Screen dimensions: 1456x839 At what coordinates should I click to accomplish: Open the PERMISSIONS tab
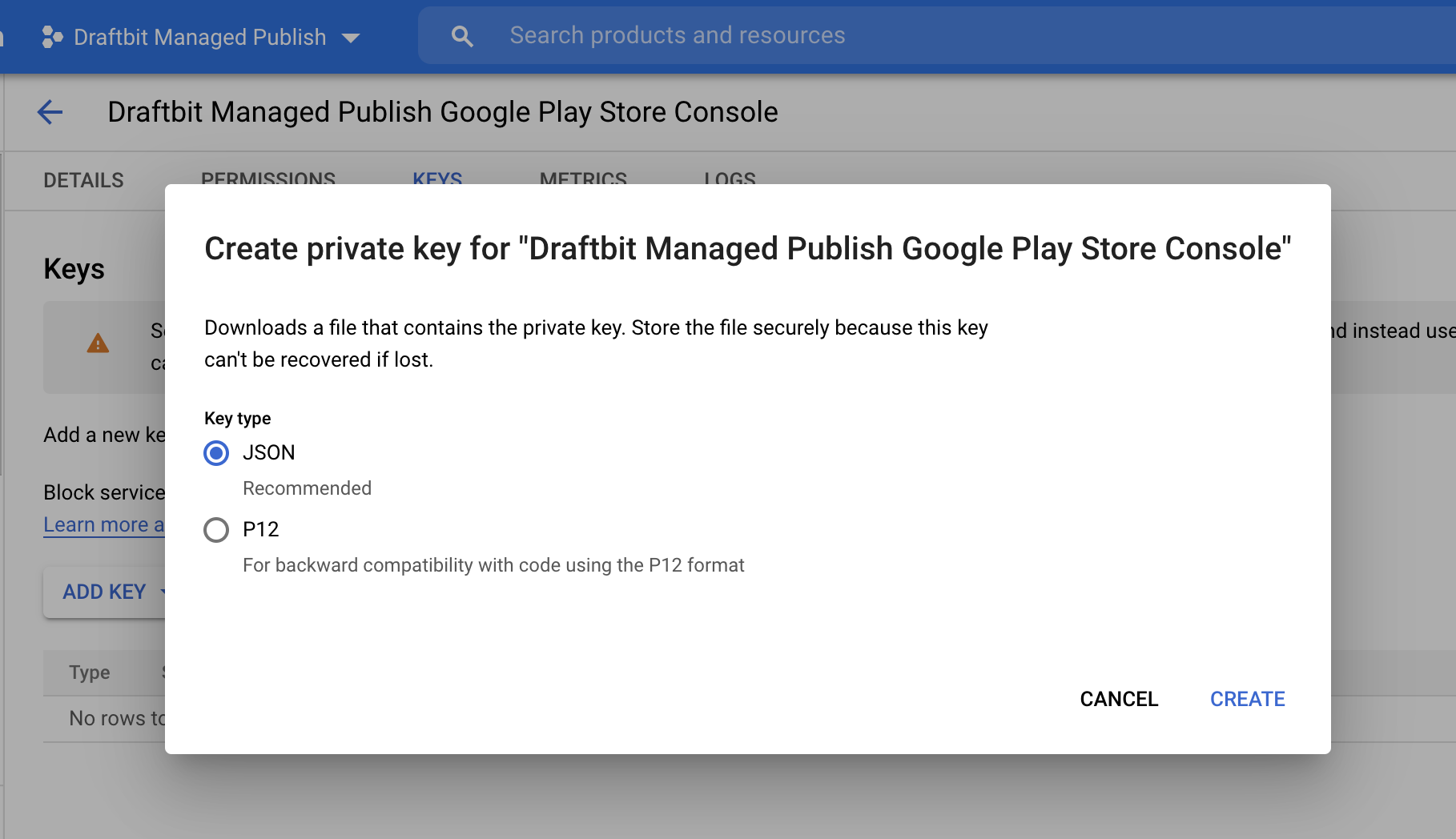pyautogui.click(x=268, y=178)
